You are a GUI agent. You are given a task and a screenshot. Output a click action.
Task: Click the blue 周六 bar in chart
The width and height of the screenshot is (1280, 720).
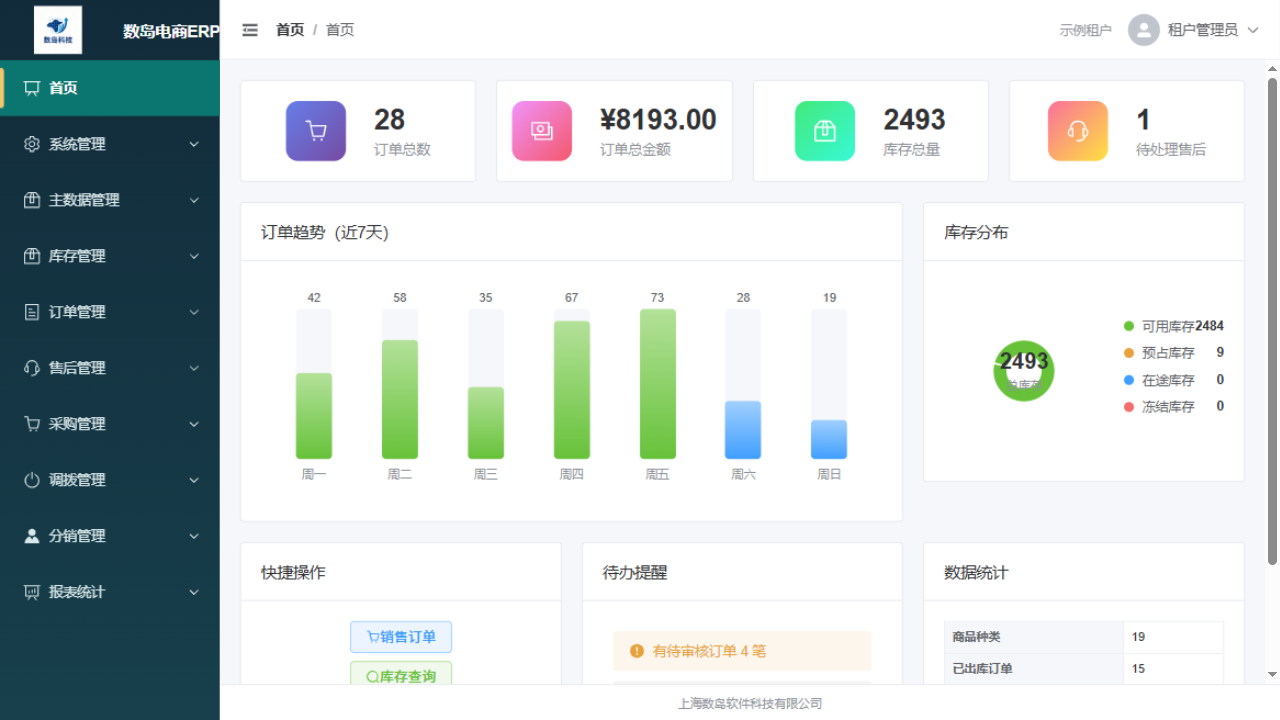point(743,430)
